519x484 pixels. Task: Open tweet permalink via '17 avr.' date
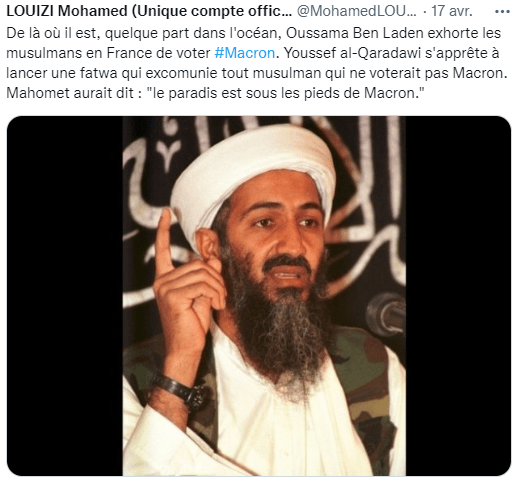(x=452, y=11)
